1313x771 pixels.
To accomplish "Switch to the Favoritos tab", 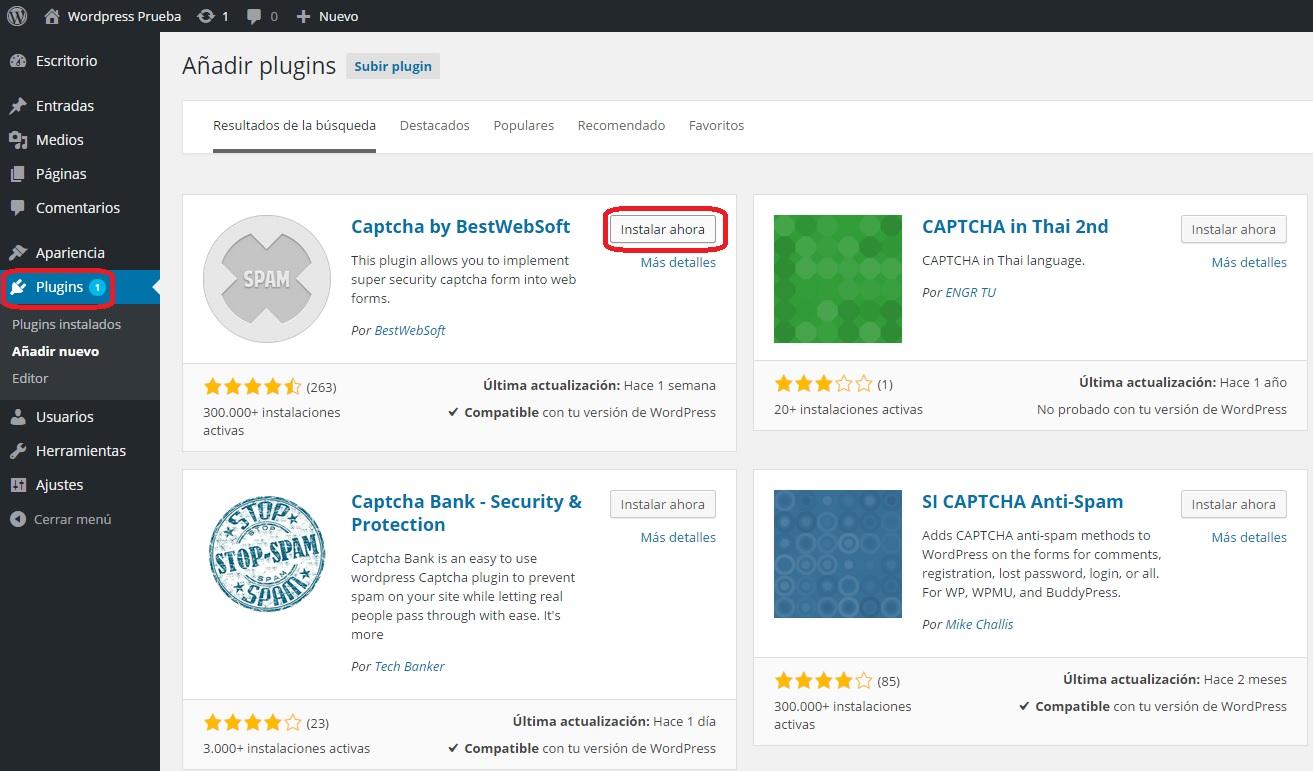I will [716, 126].
